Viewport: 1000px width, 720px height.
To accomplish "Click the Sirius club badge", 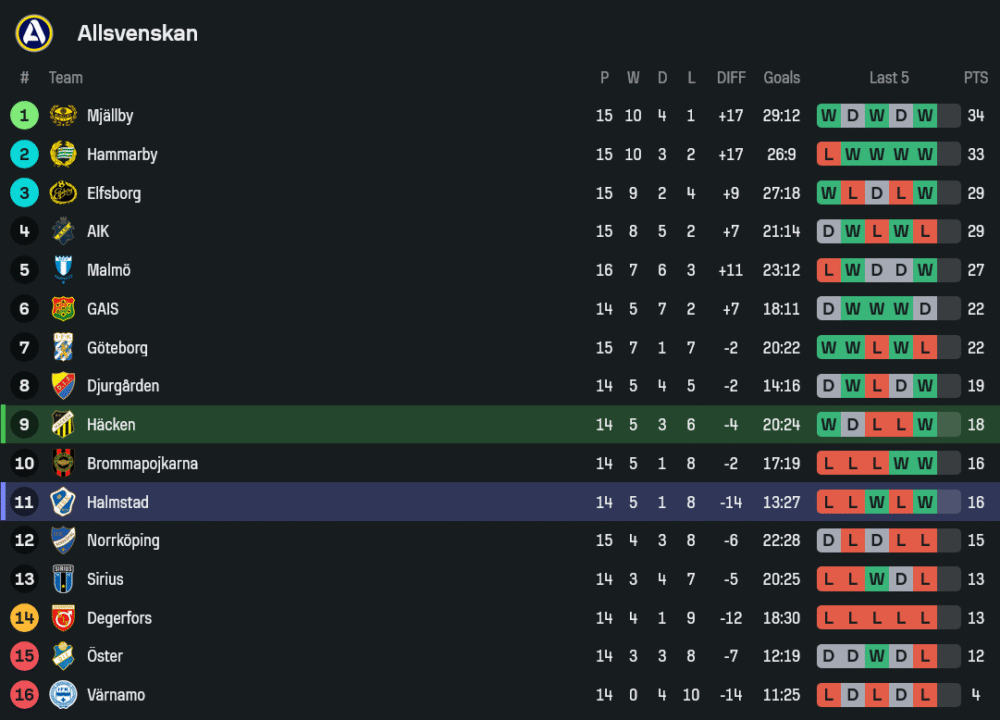I will tap(63, 579).
